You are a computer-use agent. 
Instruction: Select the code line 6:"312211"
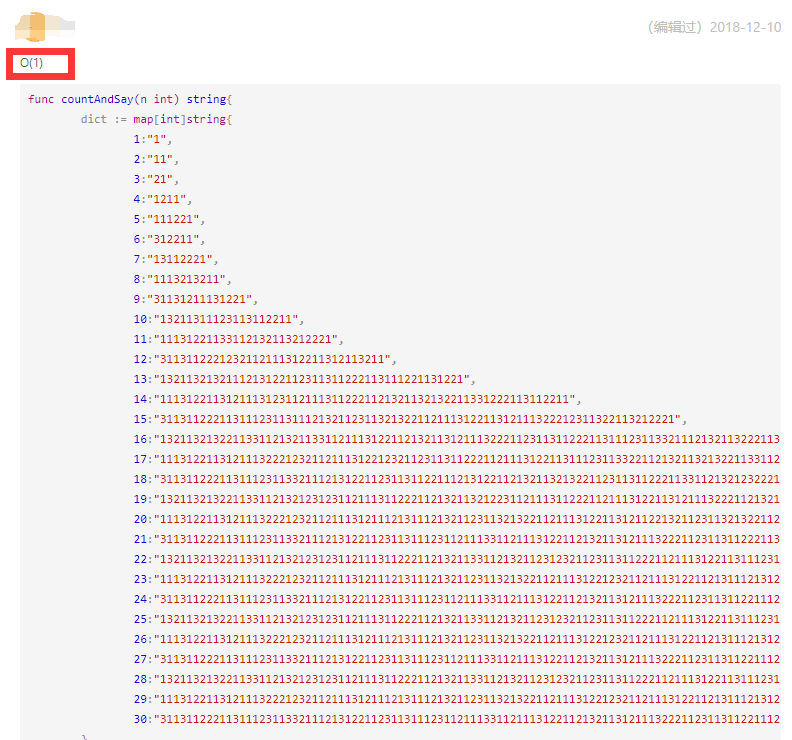pos(169,239)
